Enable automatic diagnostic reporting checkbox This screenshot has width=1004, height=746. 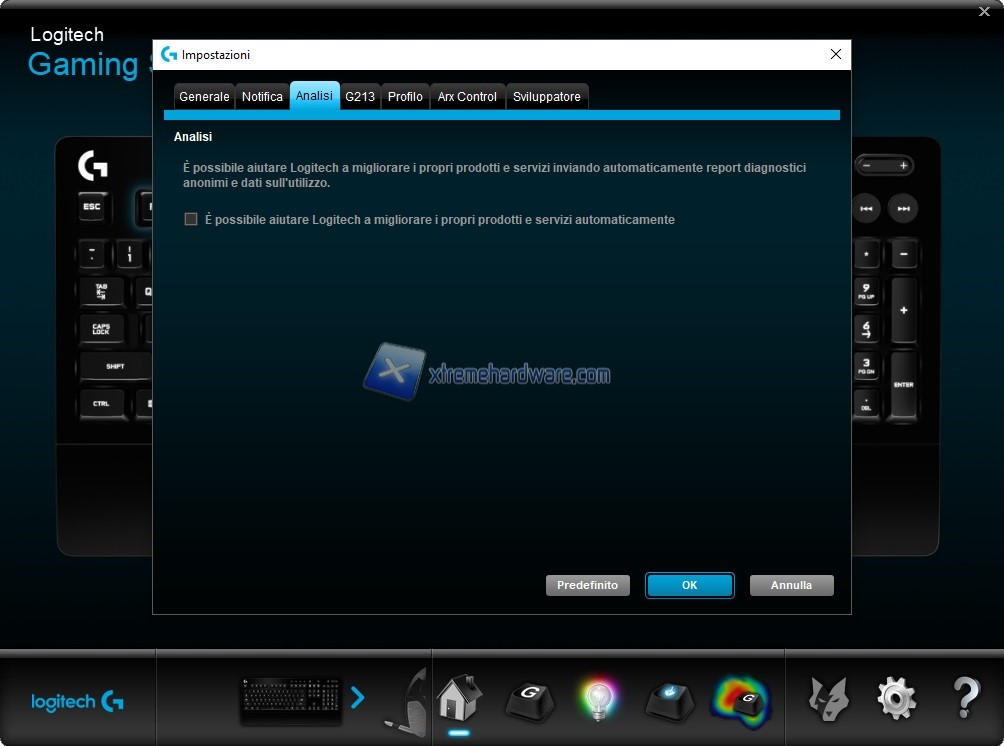pyautogui.click(x=191, y=219)
